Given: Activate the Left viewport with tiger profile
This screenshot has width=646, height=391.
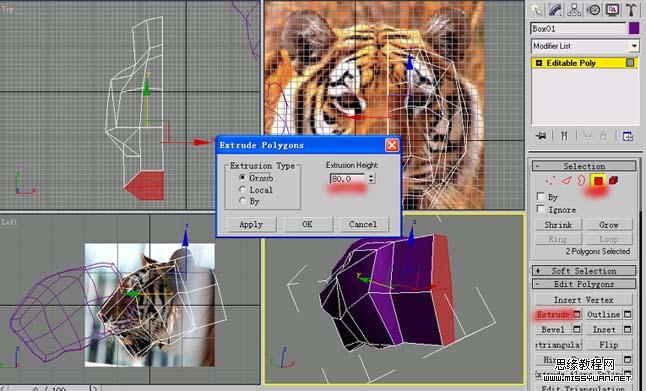Looking at the screenshot, I should click(129, 299).
